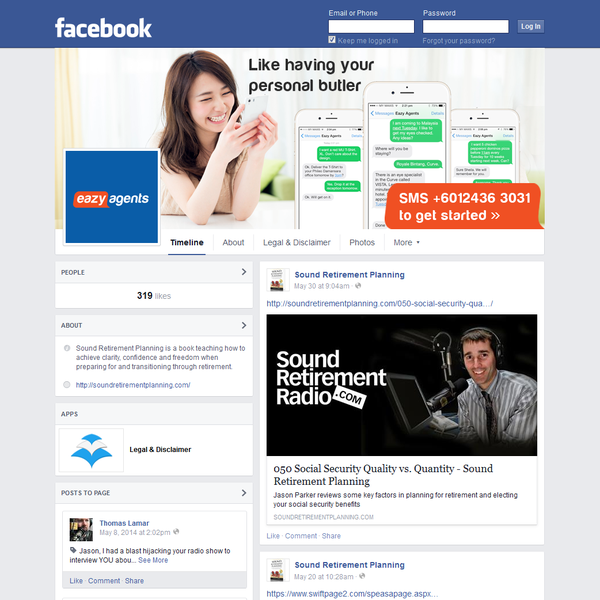Click Sound Retirement Planning avatar on May 20 post
Image resolution: width=600 pixels, height=600 pixels.
pos(277,570)
